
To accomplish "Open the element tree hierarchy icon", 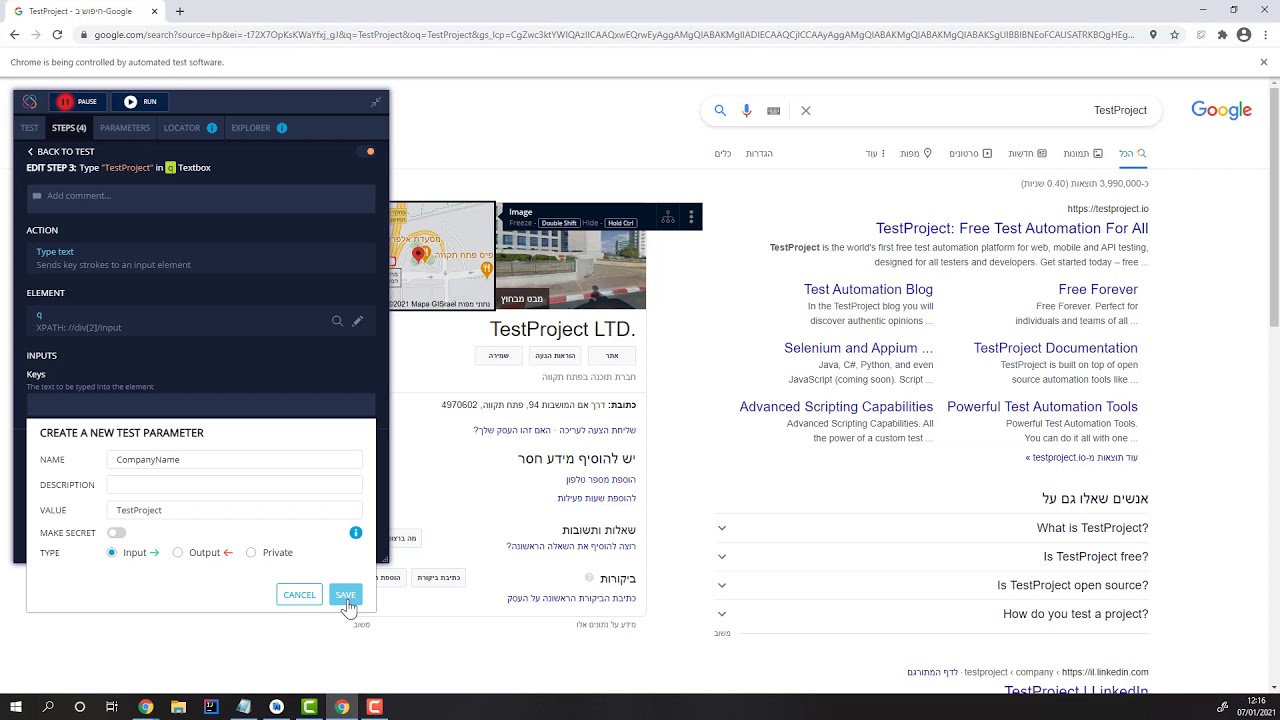I will (668, 217).
